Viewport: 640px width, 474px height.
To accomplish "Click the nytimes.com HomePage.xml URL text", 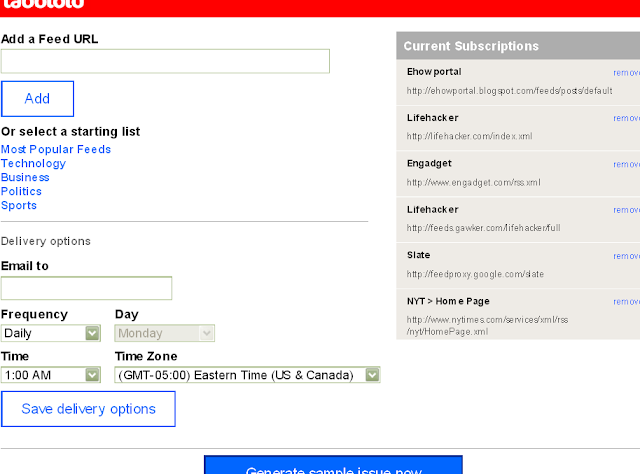I will pos(487,325).
